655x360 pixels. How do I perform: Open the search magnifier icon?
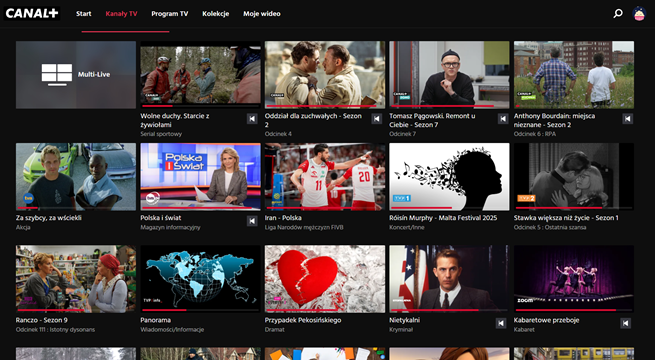coord(617,13)
